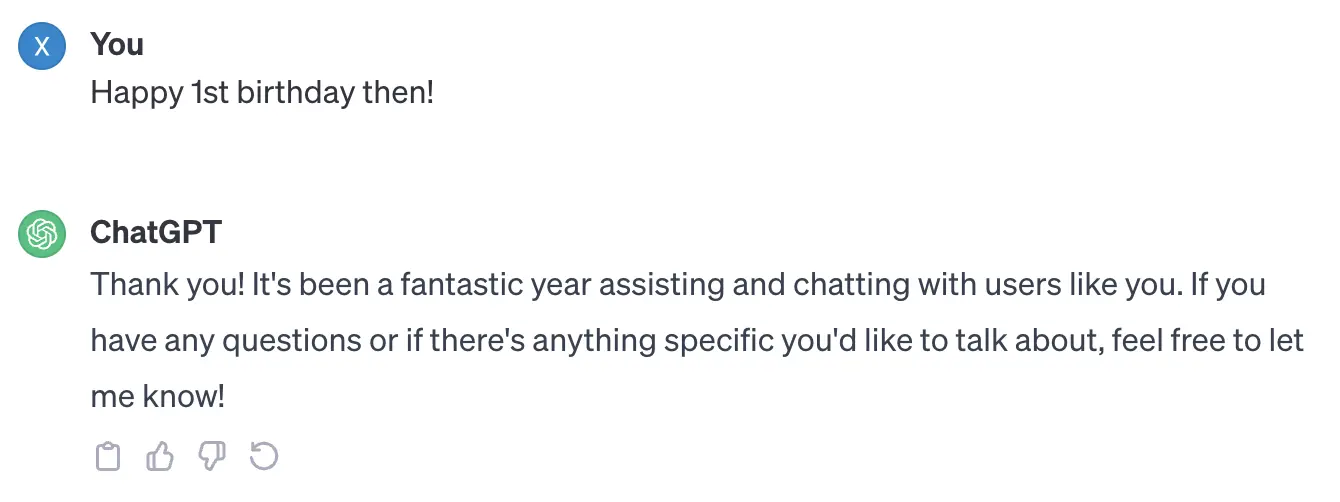Click the blue "X" user avatar
Image resolution: width=1340 pixels, height=502 pixels.
42,47
